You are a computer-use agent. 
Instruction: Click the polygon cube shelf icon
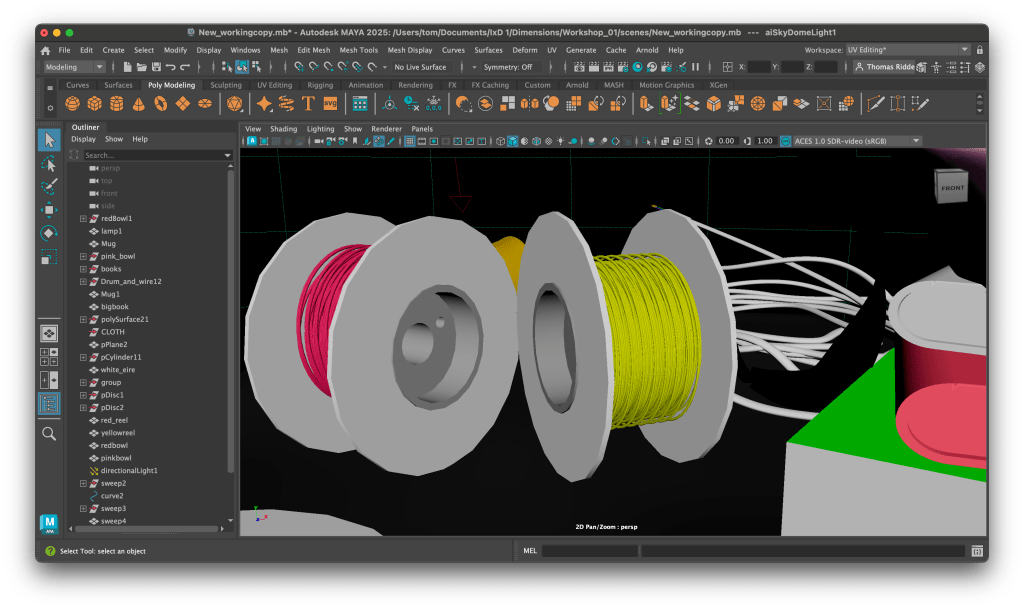94,104
